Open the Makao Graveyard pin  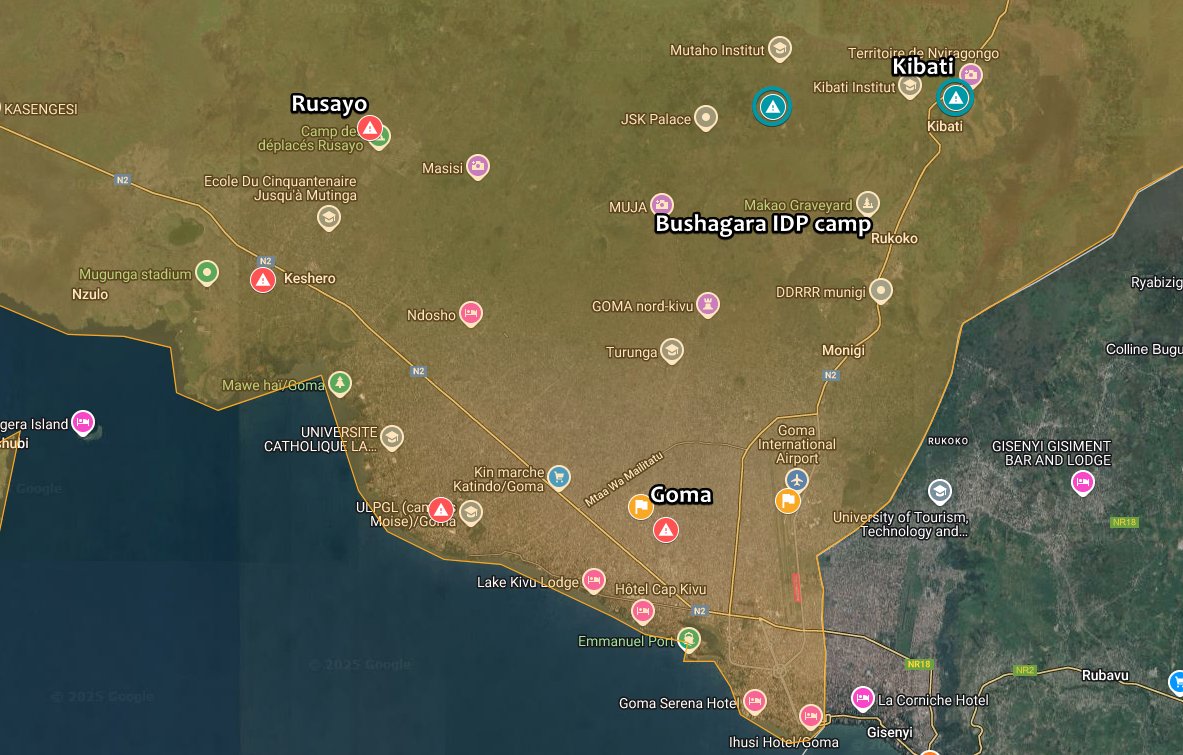pyautogui.click(x=868, y=203)
